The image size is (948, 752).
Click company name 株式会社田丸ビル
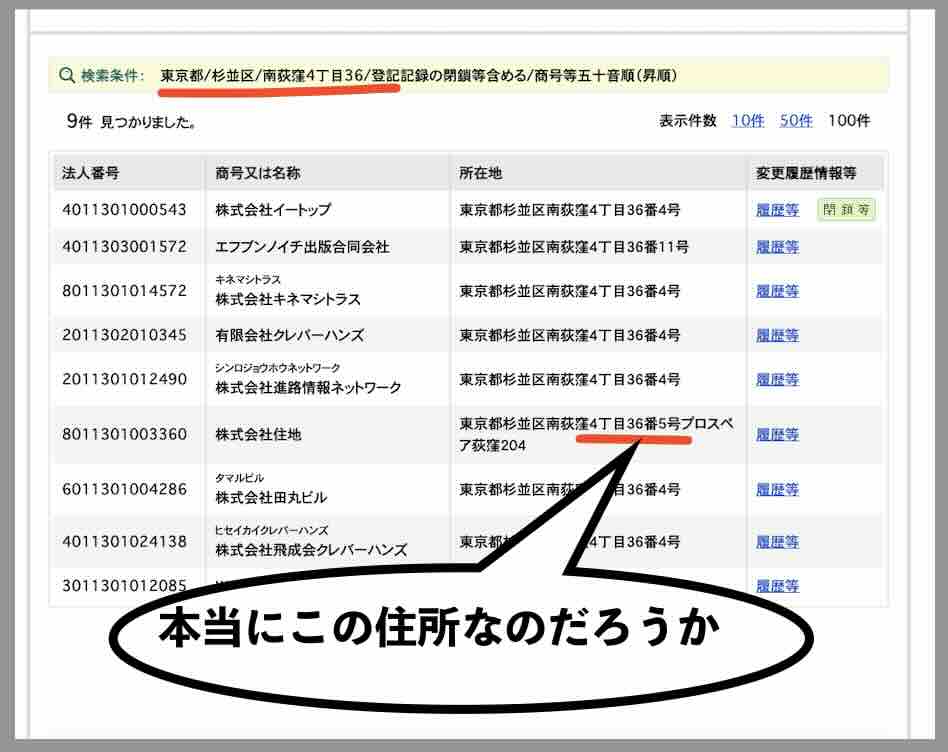[271, 498]
